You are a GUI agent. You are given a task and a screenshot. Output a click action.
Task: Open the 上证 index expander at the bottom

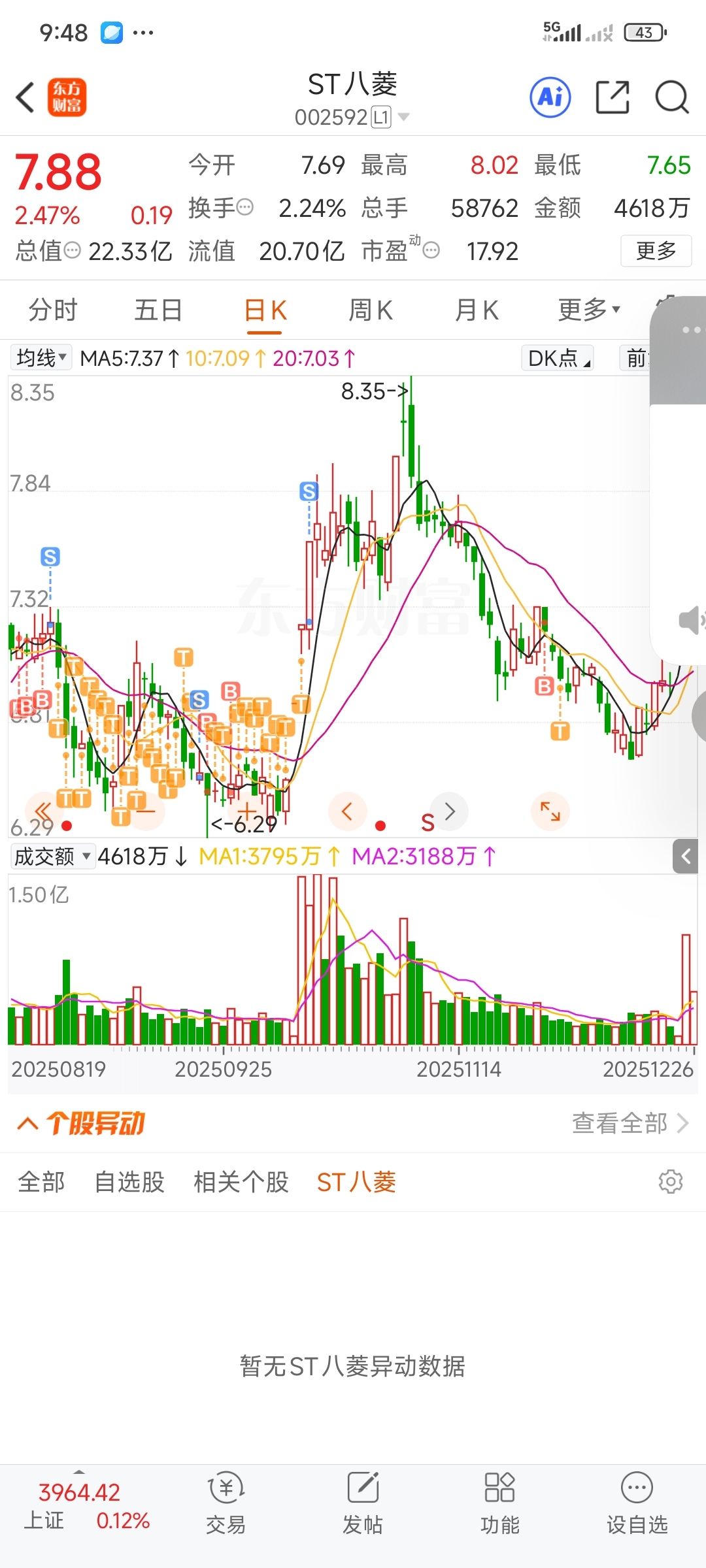coord(79,1472)
